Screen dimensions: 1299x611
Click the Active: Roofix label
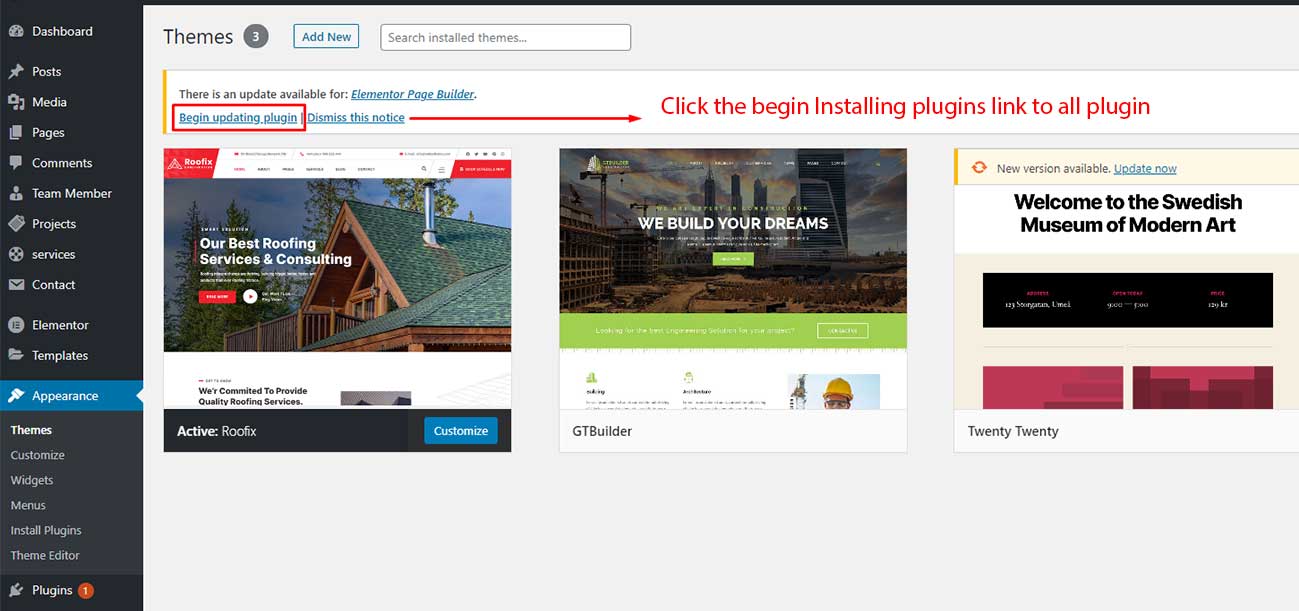(217, 431)
